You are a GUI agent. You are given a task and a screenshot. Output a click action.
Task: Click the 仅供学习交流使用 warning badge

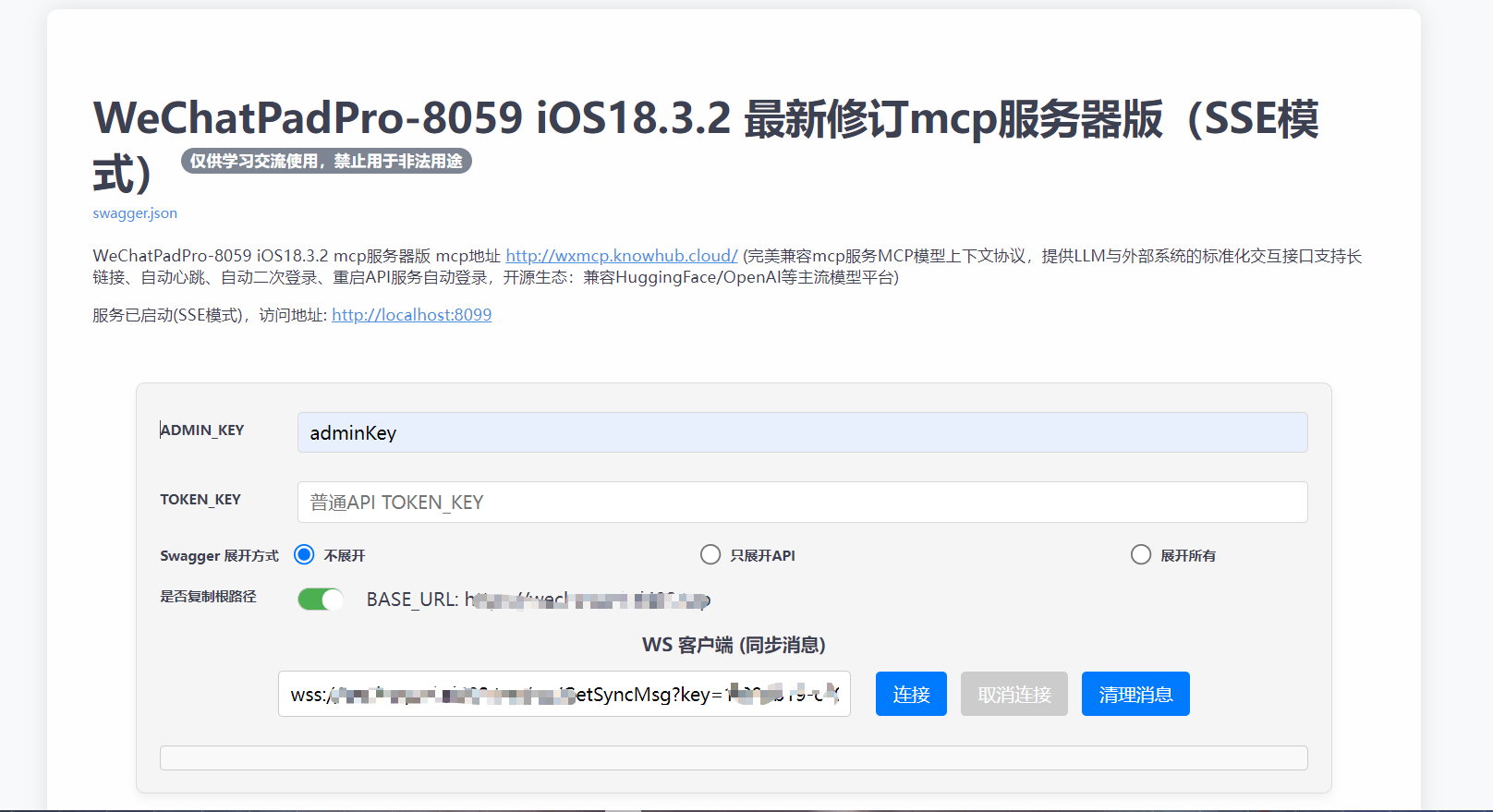click(326, 161)
